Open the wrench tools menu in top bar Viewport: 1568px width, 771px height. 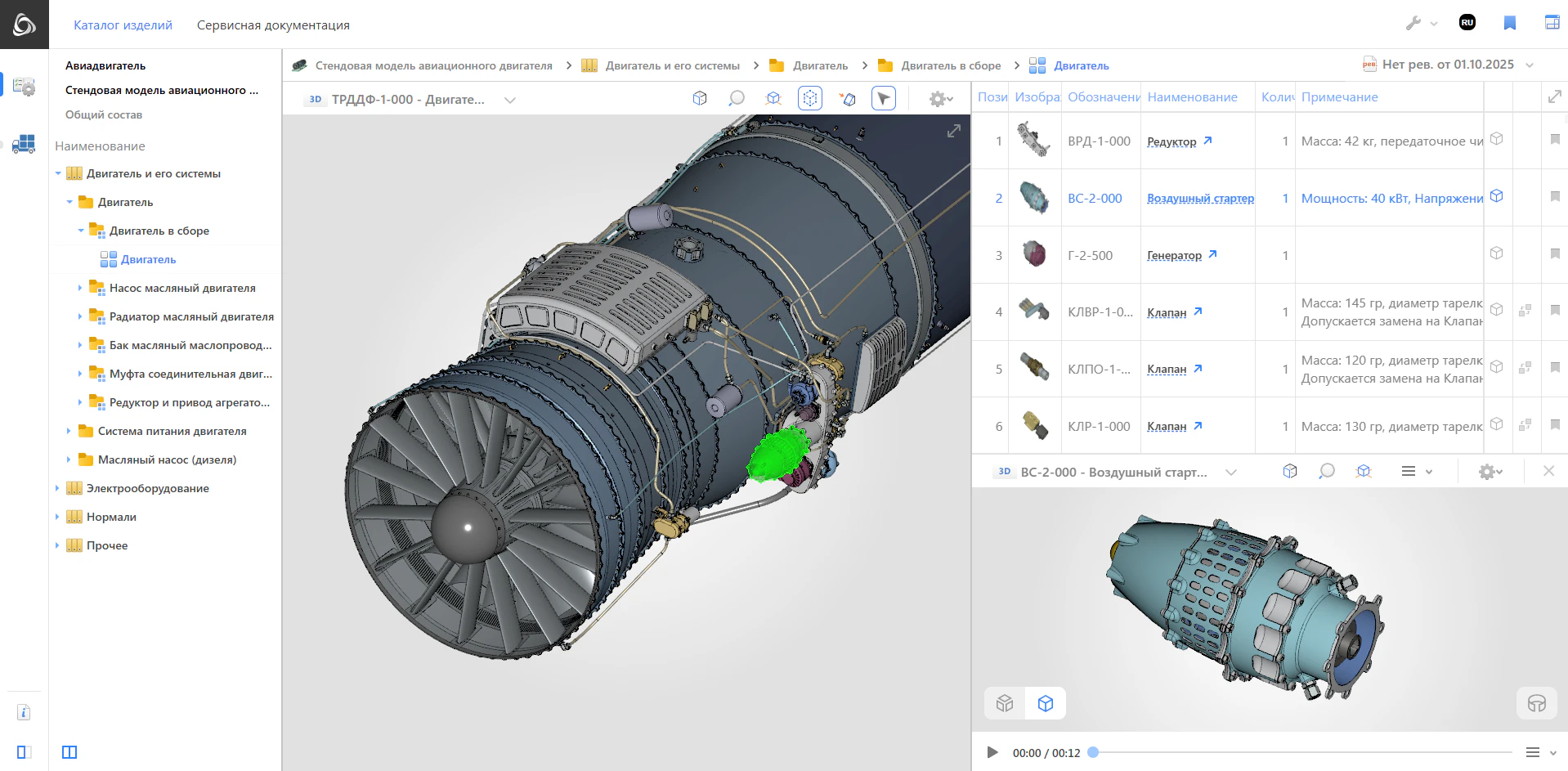[x=1413, y=24]
